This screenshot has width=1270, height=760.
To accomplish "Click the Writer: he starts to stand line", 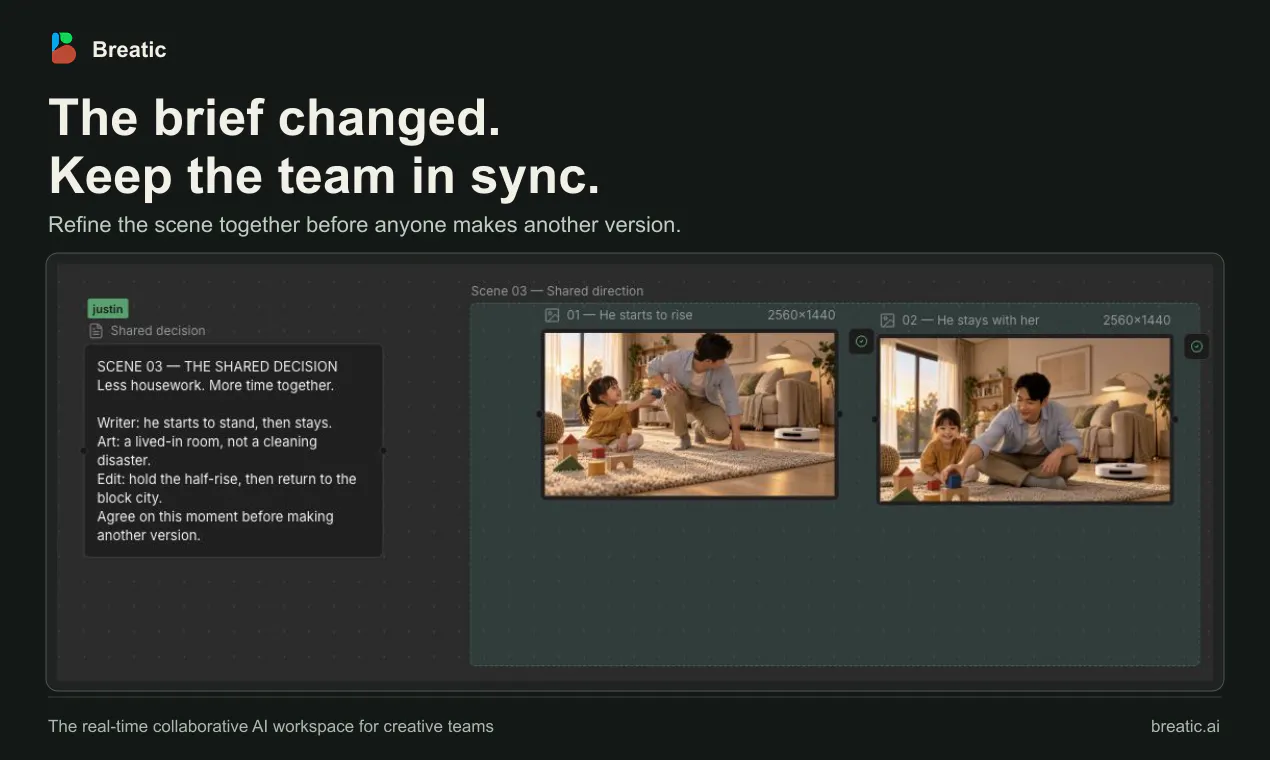I will [x=214, y=423].
